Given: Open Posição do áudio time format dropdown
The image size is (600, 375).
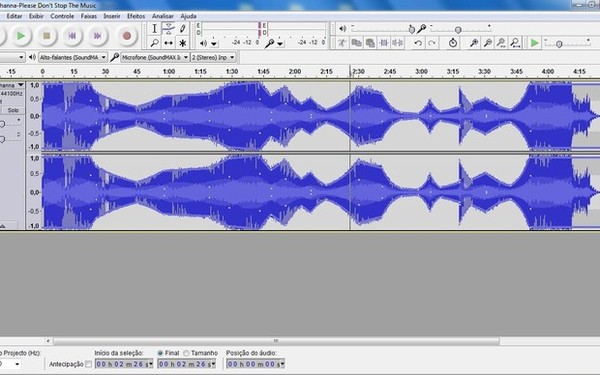Looking at the screenshot, I should coord(282,364).
